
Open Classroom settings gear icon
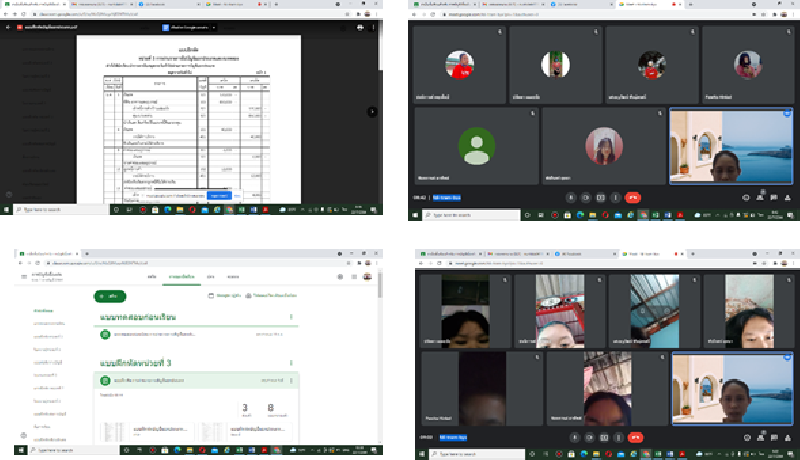coord(340,276)
